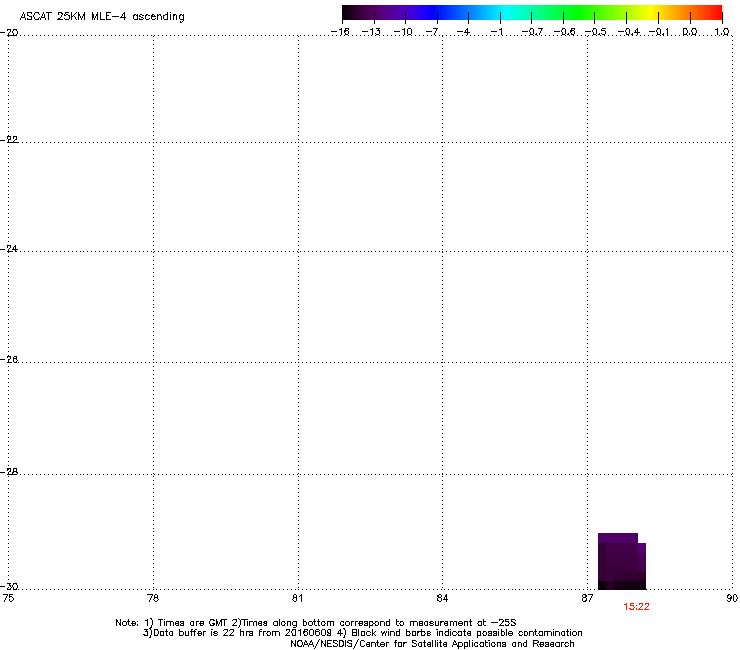Screen dimensions: 740x650
Task: Click the "-0.5" color scale label
Action: [x=596, y=32]
